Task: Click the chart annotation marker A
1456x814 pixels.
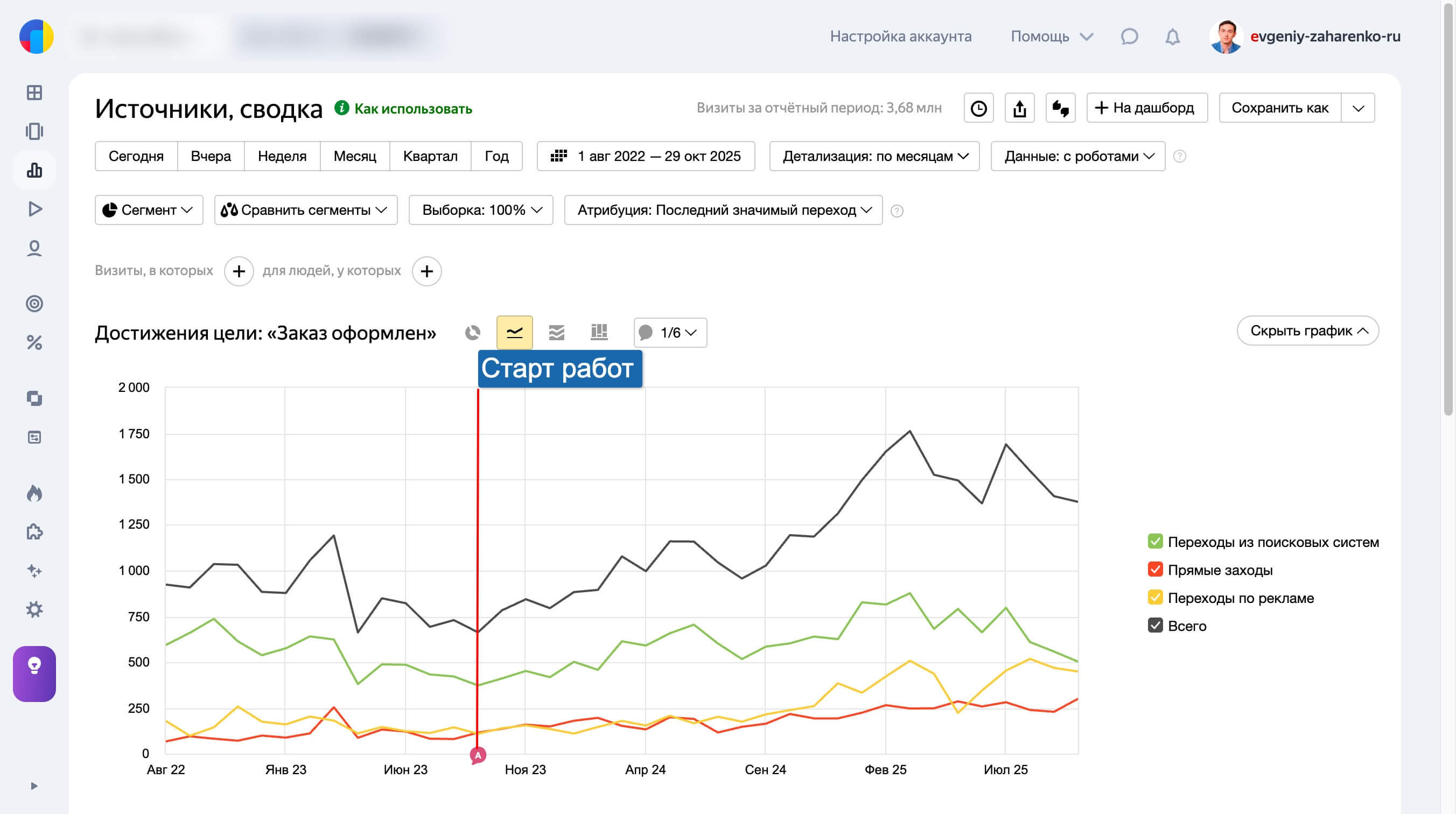Action: (x=478, y=755)
